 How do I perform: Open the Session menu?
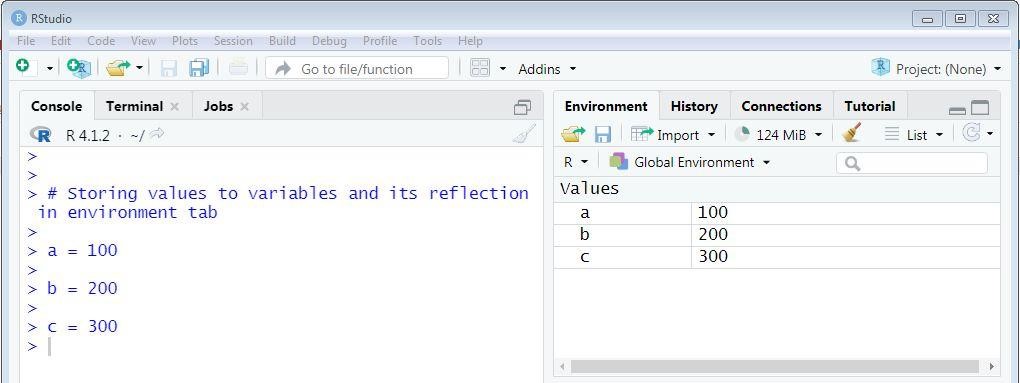233,41
